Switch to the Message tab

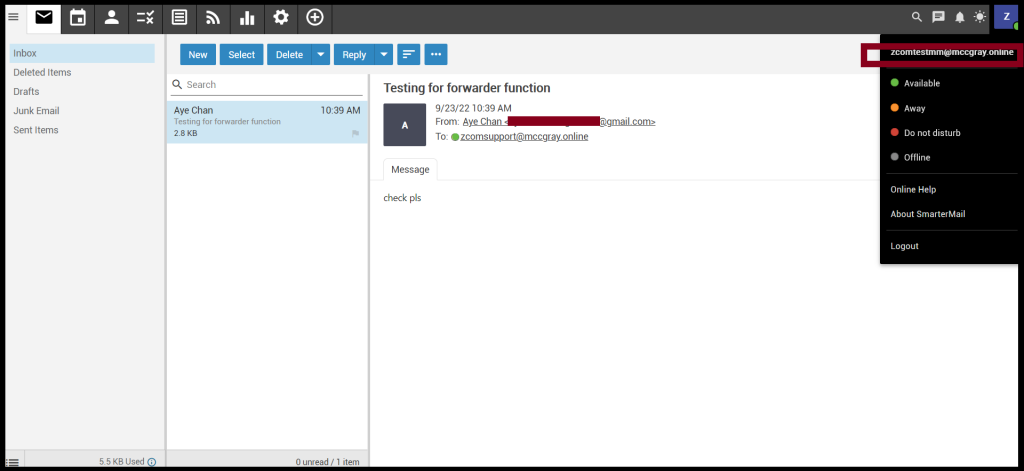click(410, 170)
